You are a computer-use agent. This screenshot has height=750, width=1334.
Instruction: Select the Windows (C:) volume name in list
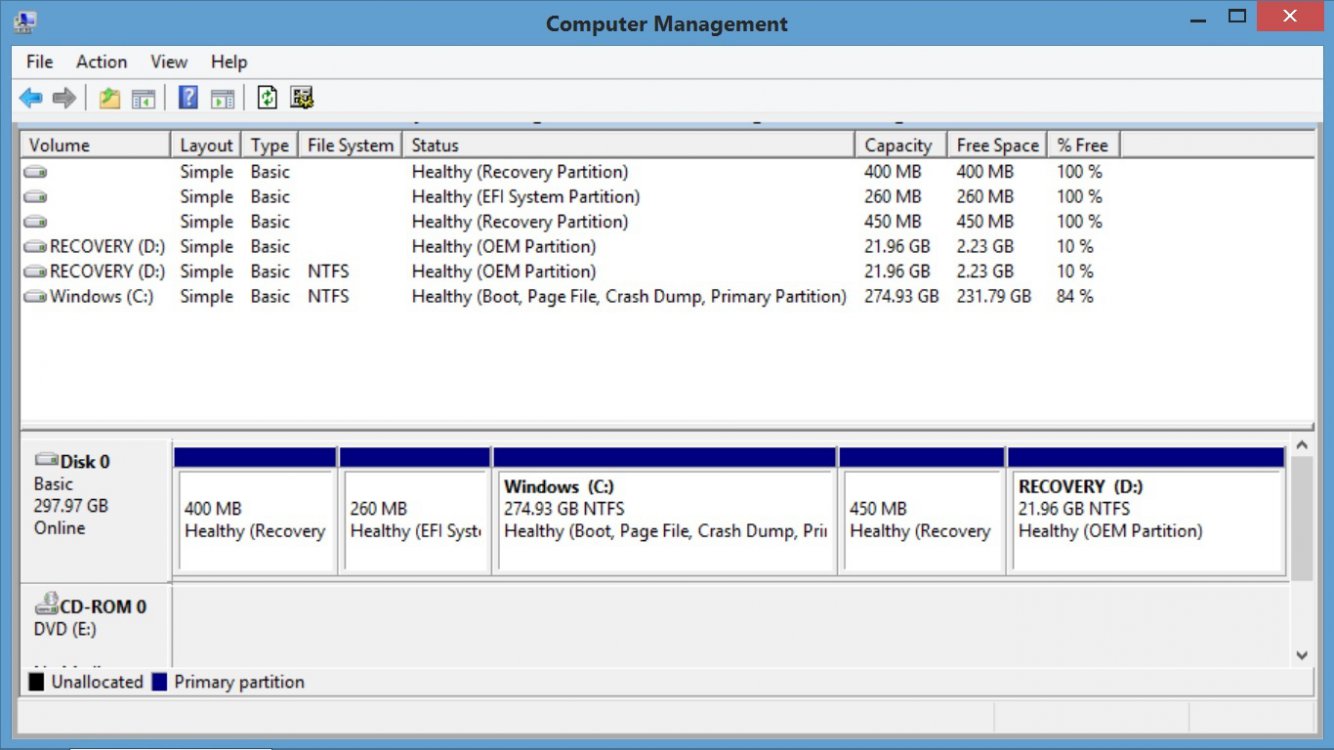tap(102, 297)
